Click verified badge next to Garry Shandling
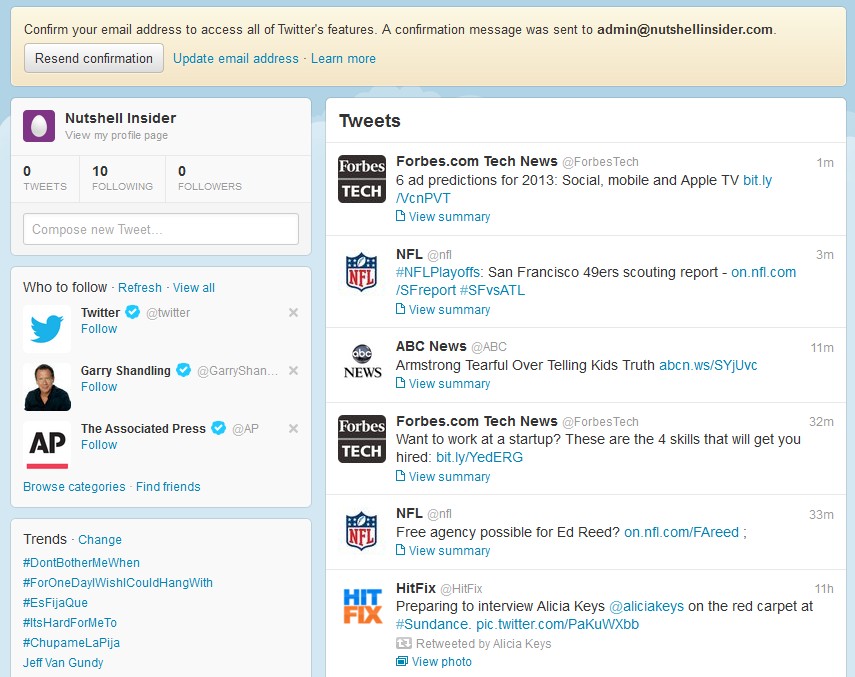This screenshot has width=855, height=677. 184,370
